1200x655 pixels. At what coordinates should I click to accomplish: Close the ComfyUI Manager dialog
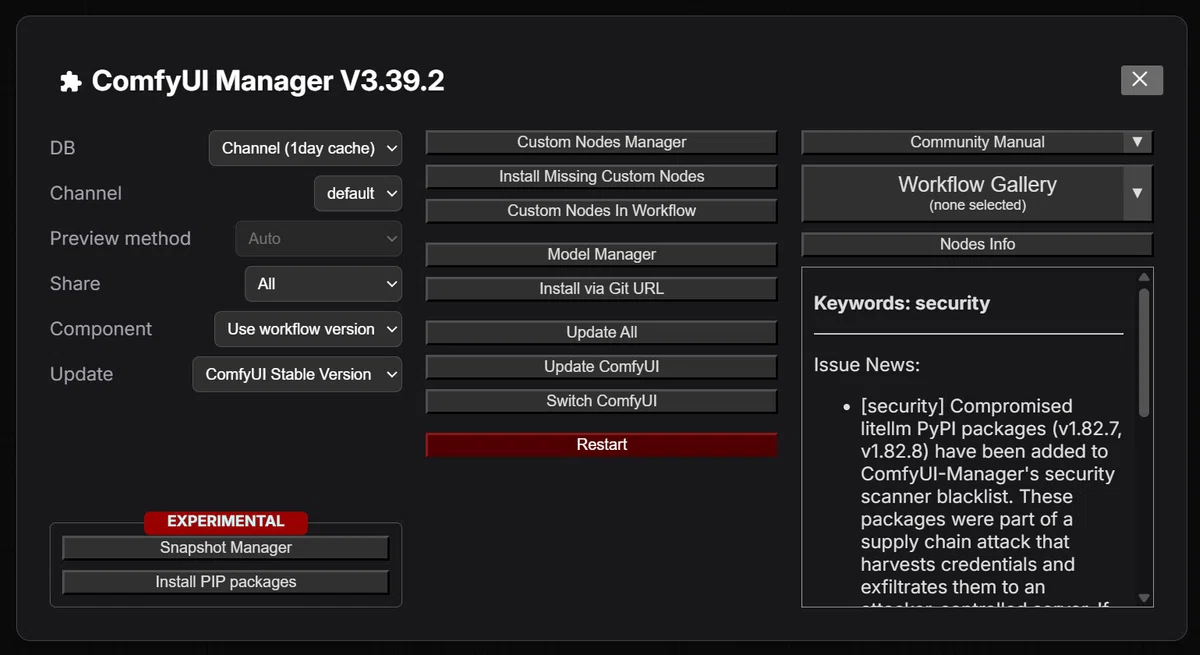click(1142, 80)
